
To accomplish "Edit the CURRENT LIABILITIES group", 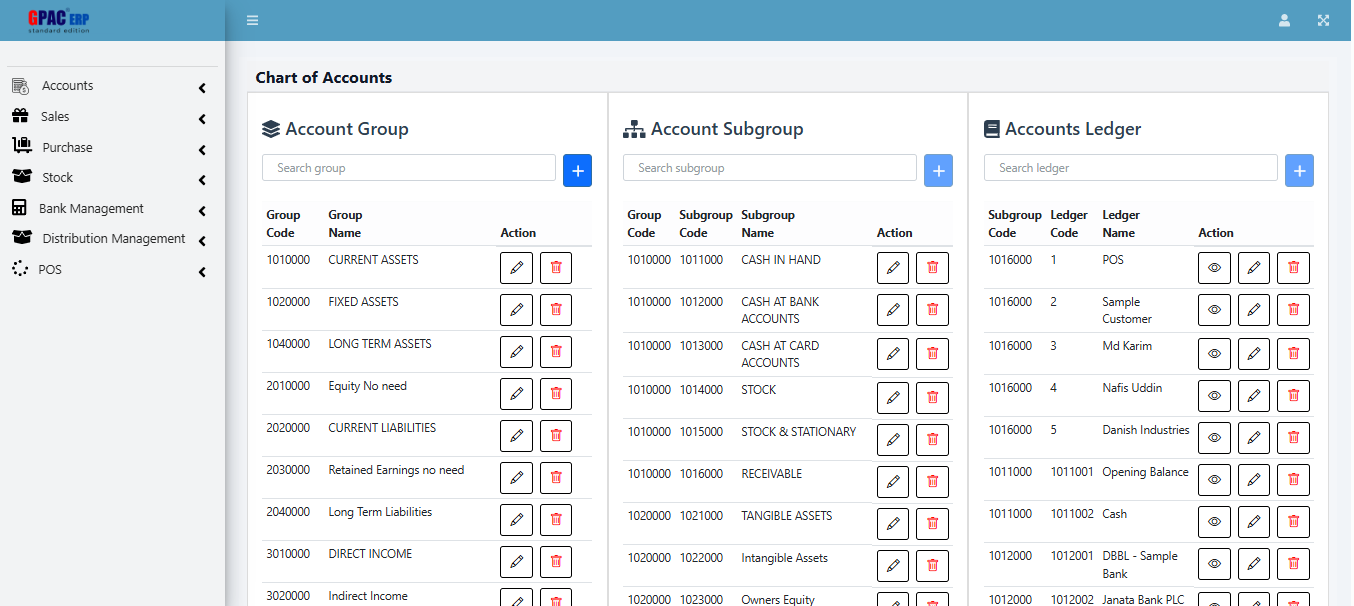I will click(x=516, y=436).
